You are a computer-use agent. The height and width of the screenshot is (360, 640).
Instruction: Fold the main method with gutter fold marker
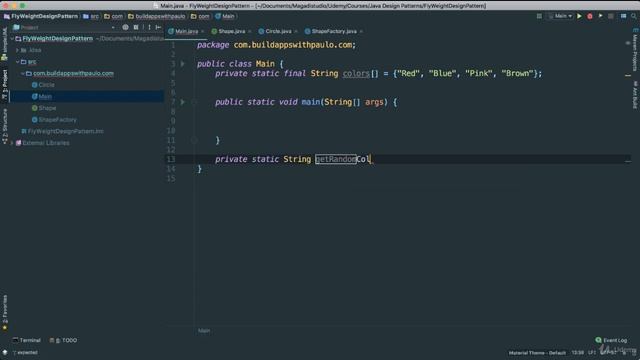click(194, 102)
